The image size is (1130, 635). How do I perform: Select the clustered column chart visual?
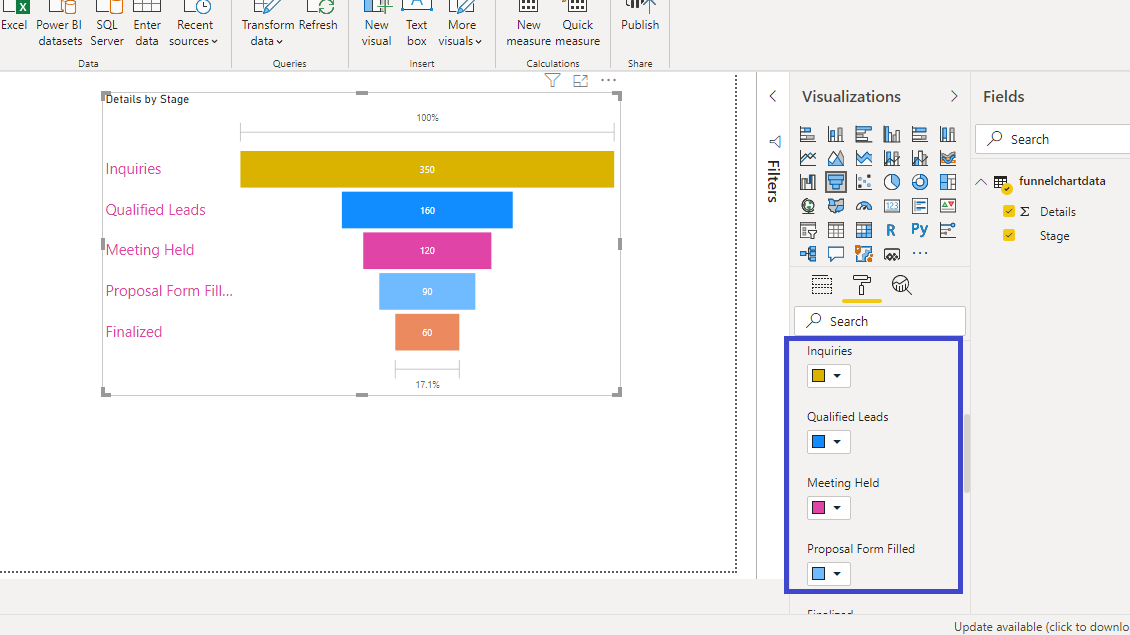[x=891, y=134]
